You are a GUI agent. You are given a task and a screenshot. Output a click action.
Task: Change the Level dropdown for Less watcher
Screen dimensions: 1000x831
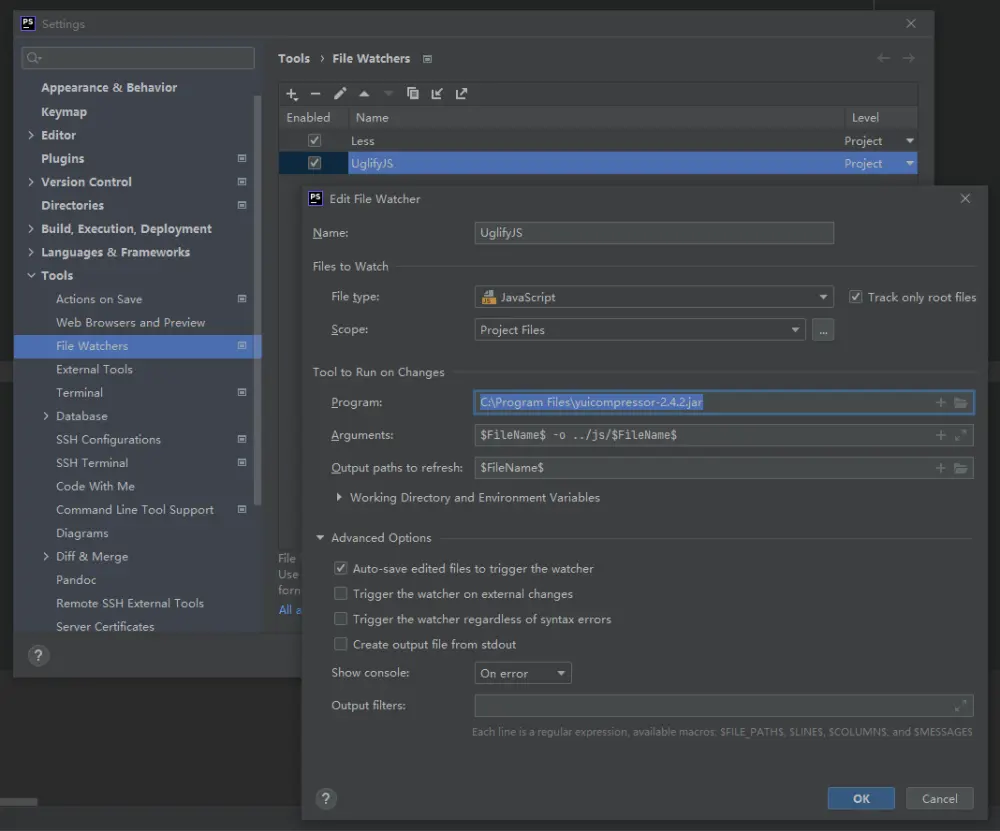(910, 141)
